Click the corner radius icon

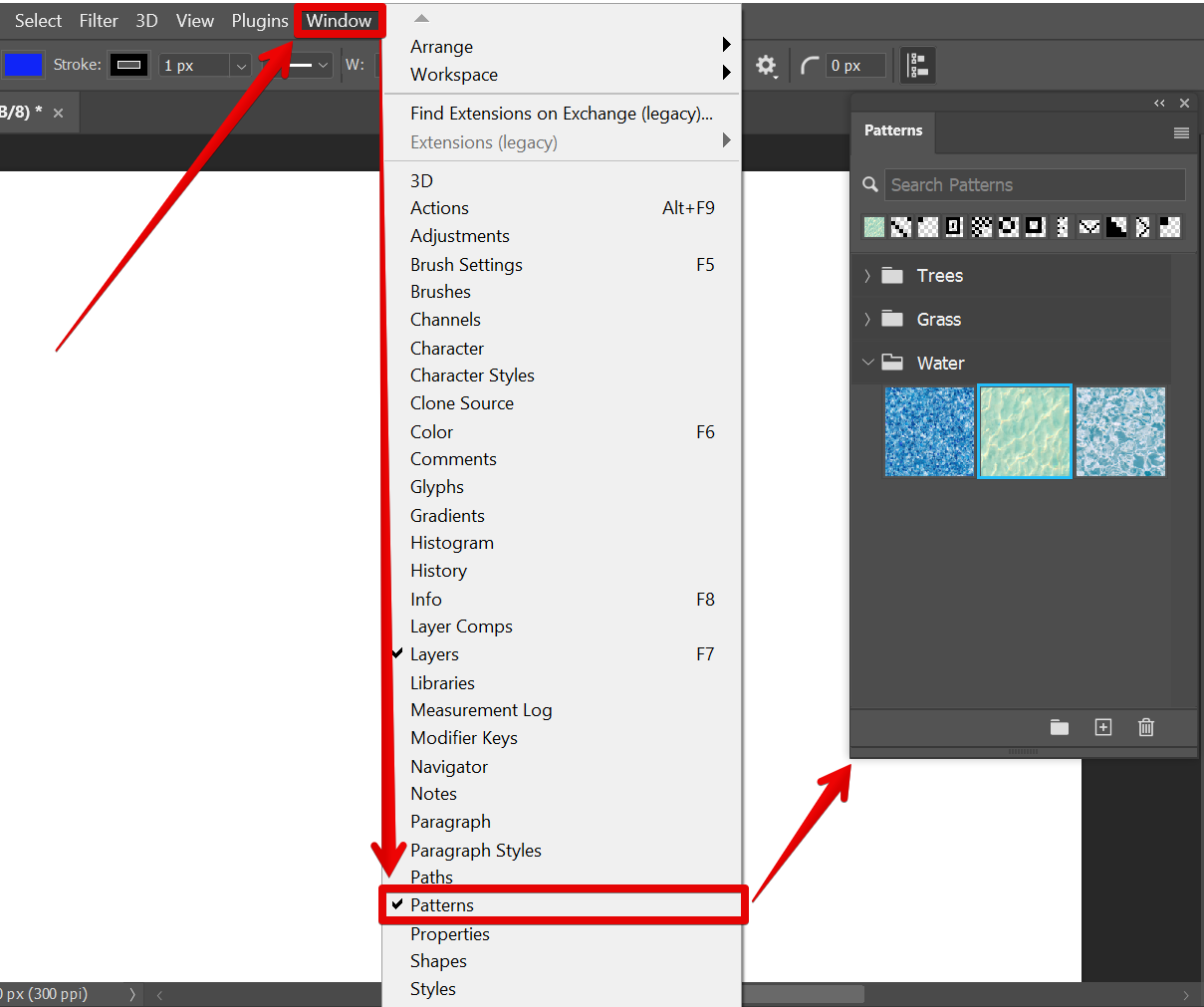click(x=811, y=66)
